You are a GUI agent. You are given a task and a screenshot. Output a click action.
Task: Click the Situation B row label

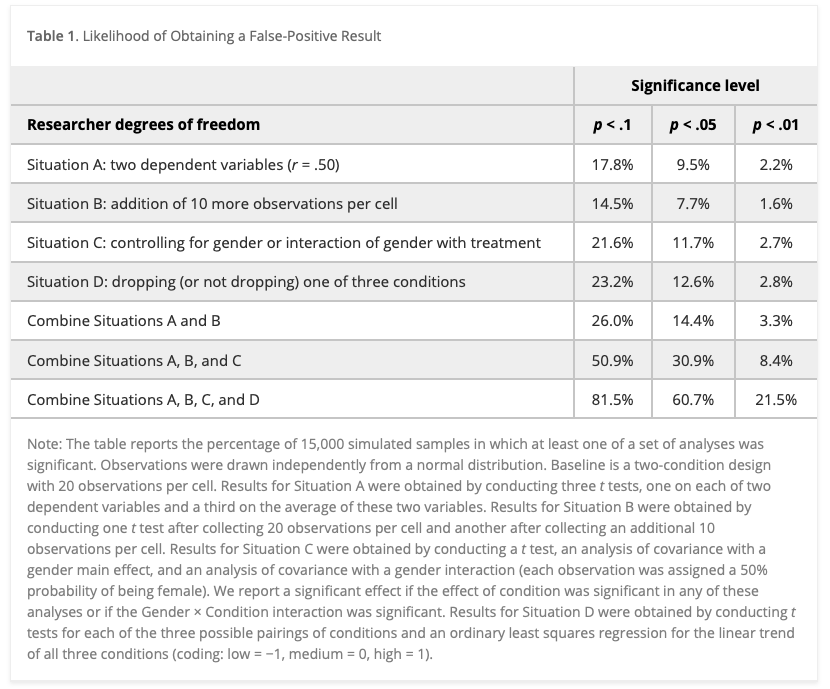click(x=212, y=204)
